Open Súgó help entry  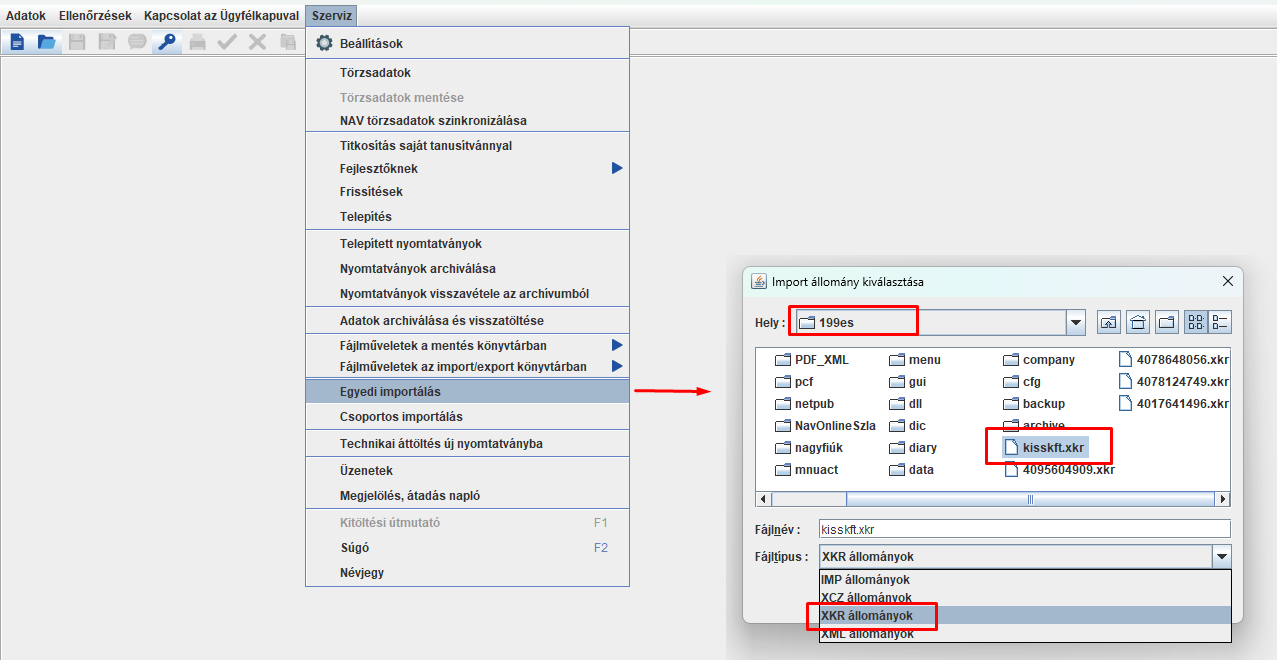coord(467,548)
